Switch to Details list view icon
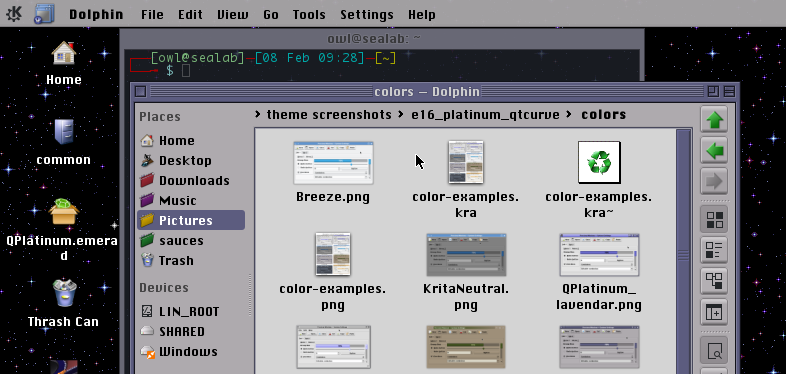The height and width of the screenshot is (374, 786). coord(714,250)
